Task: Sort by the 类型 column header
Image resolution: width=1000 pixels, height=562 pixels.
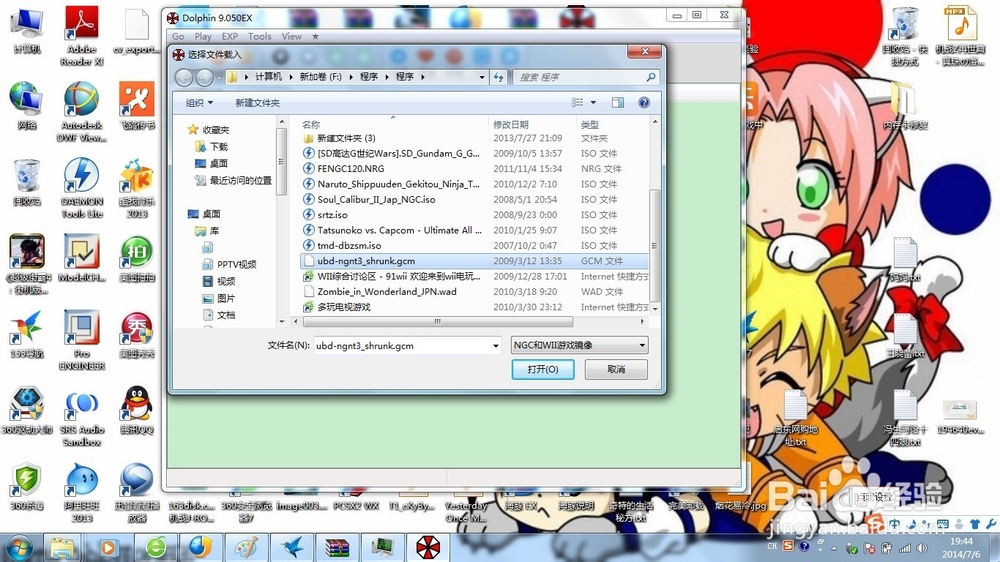Action: pos(590,124)
